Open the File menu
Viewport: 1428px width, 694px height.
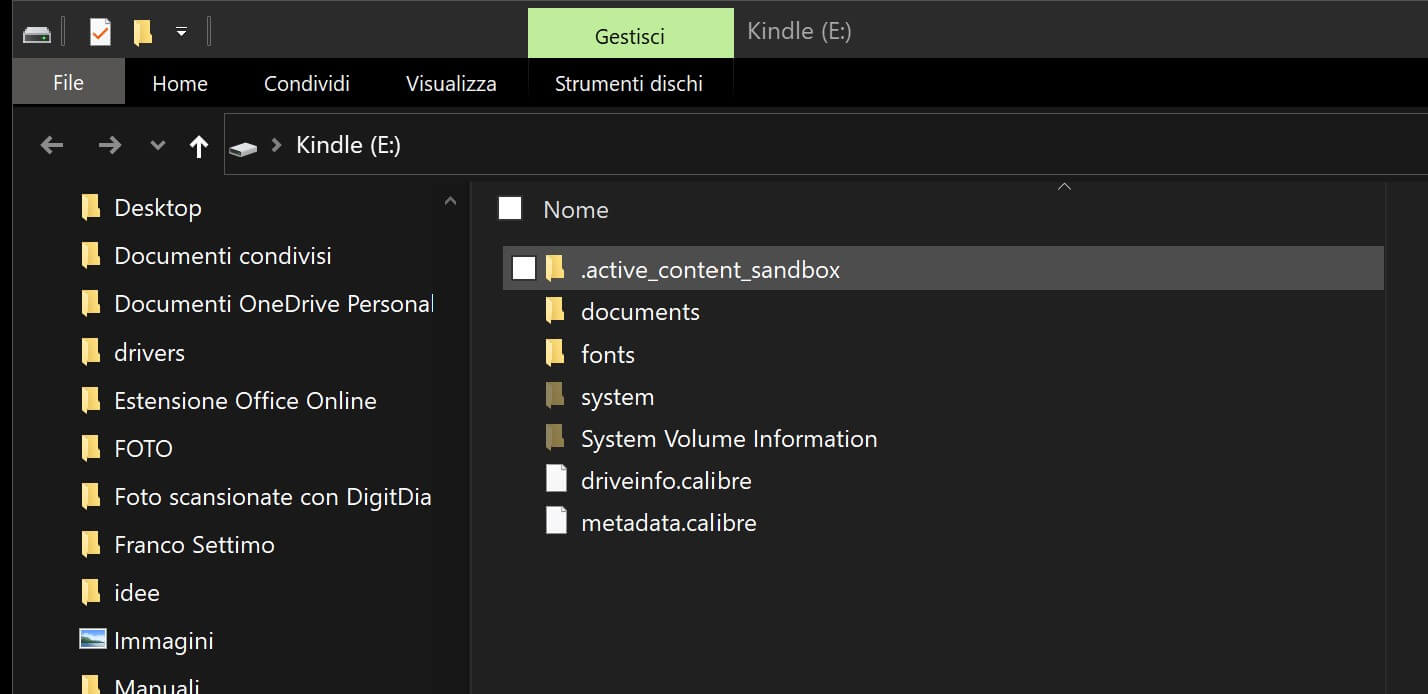tap(68, 83)
